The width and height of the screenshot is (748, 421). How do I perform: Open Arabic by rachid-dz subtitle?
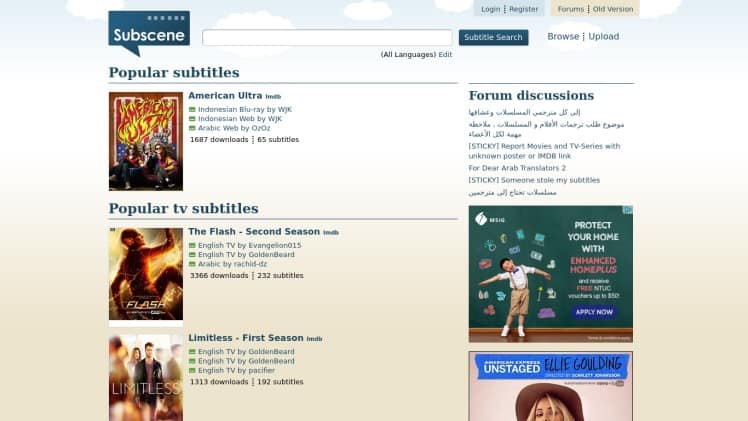point(232,264)
